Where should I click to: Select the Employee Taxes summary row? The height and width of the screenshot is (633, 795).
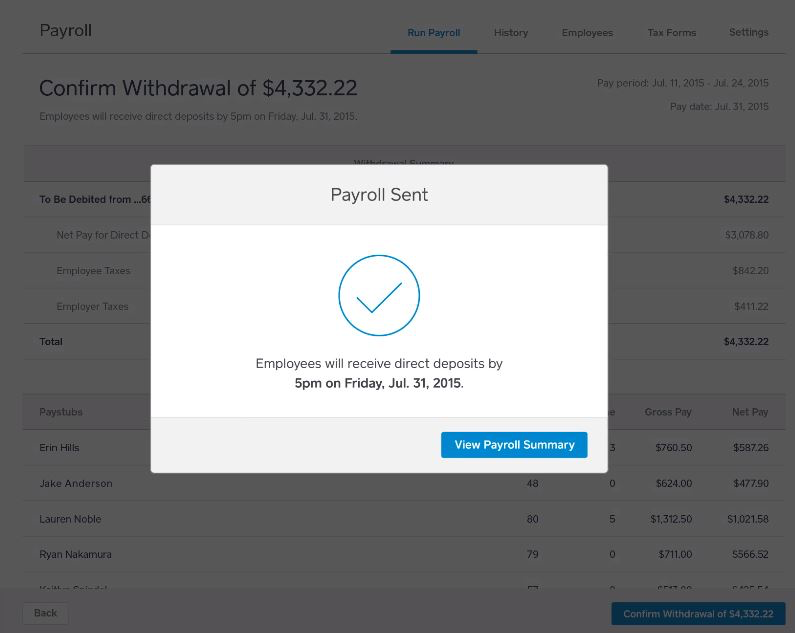(x=93, y=271)
